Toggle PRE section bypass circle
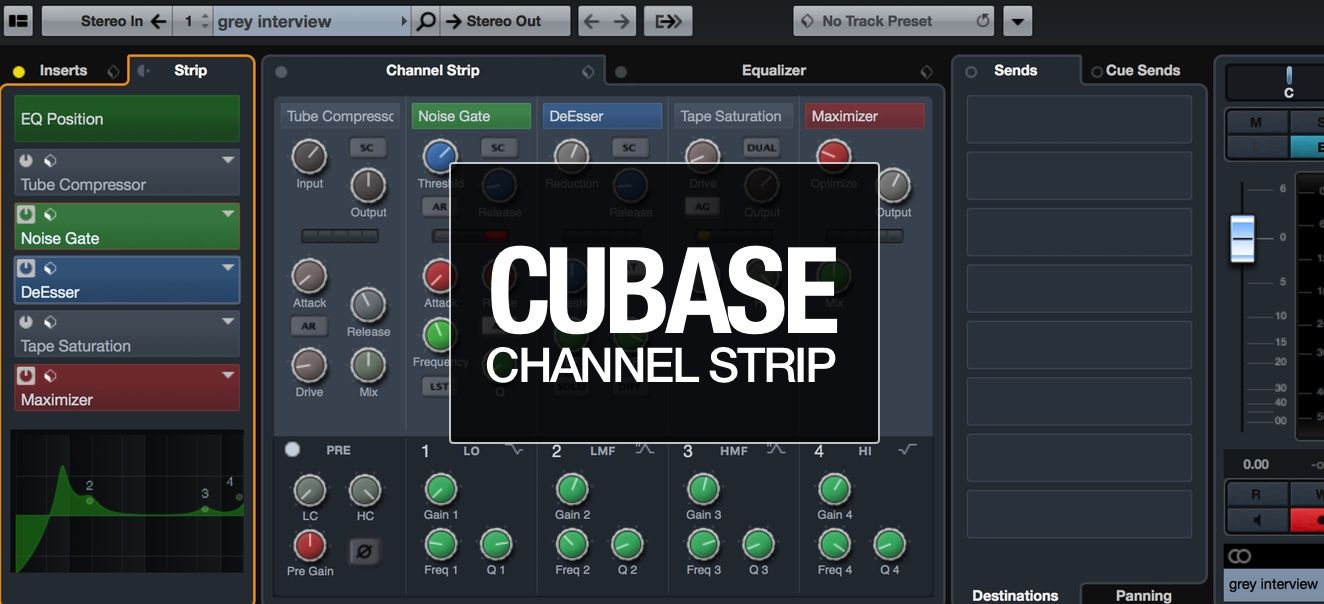 292,450
